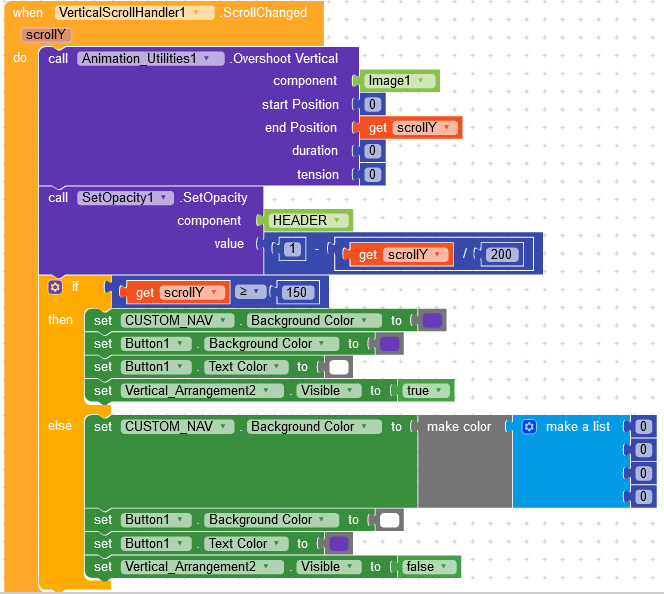This screenshot has height=594, width=664.
Task: Toggle the true boolean dropdown
Action: (441, 391)
